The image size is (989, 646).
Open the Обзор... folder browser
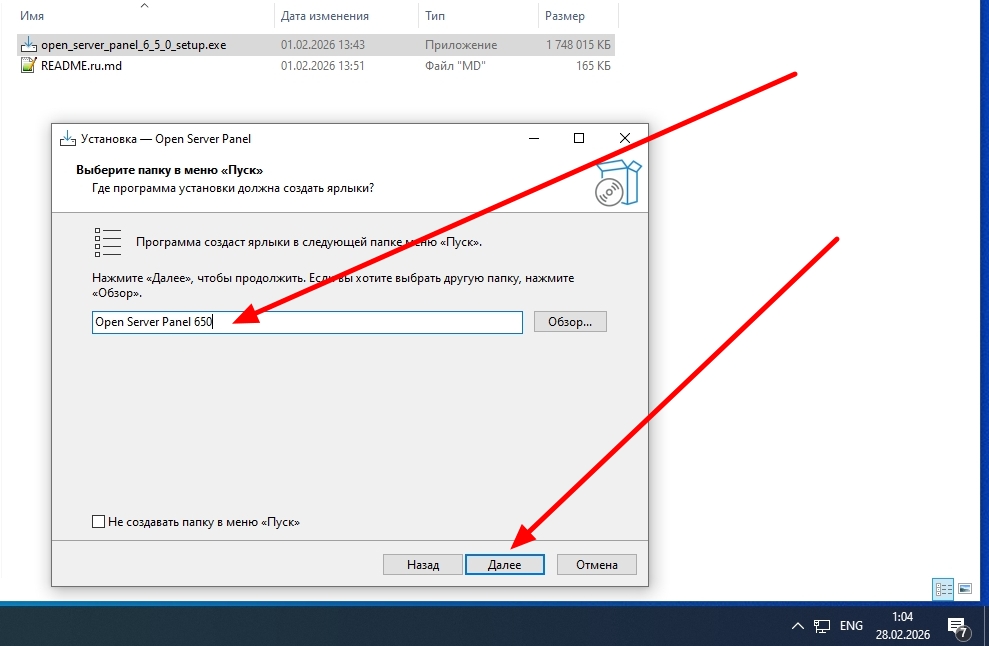[570, 322]
